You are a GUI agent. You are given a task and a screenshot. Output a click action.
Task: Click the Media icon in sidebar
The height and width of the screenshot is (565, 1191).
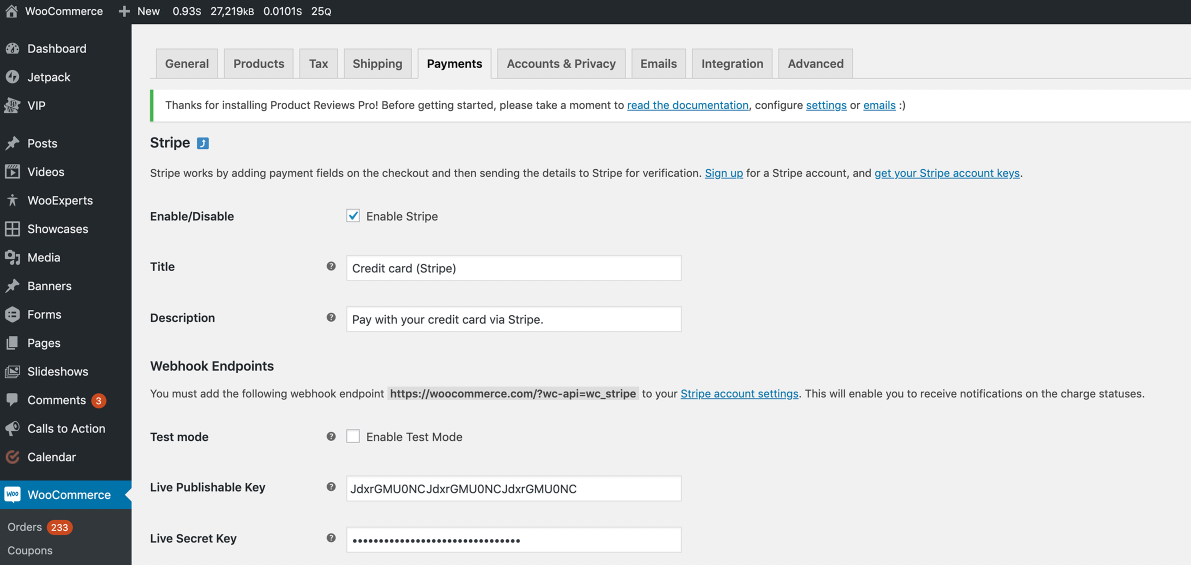12,257
